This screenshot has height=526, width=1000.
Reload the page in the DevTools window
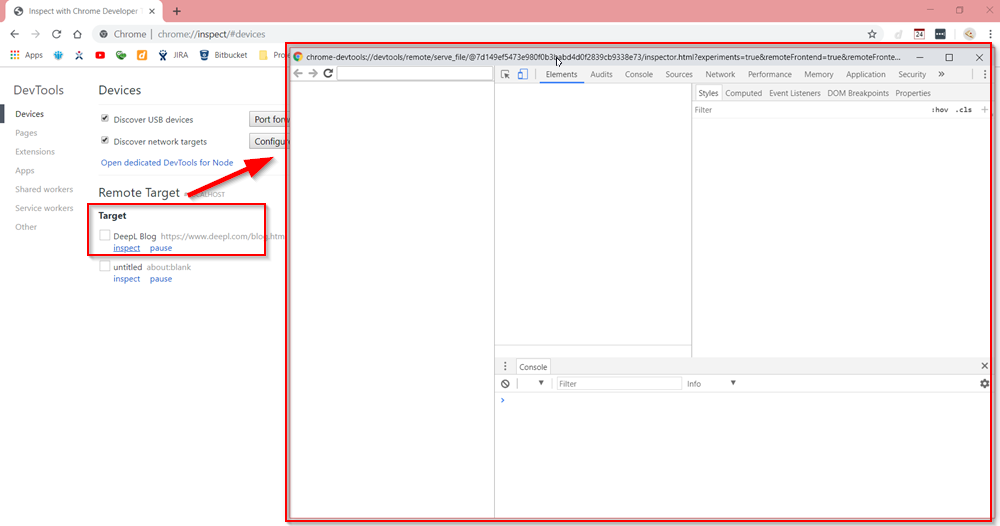(328, 73)
